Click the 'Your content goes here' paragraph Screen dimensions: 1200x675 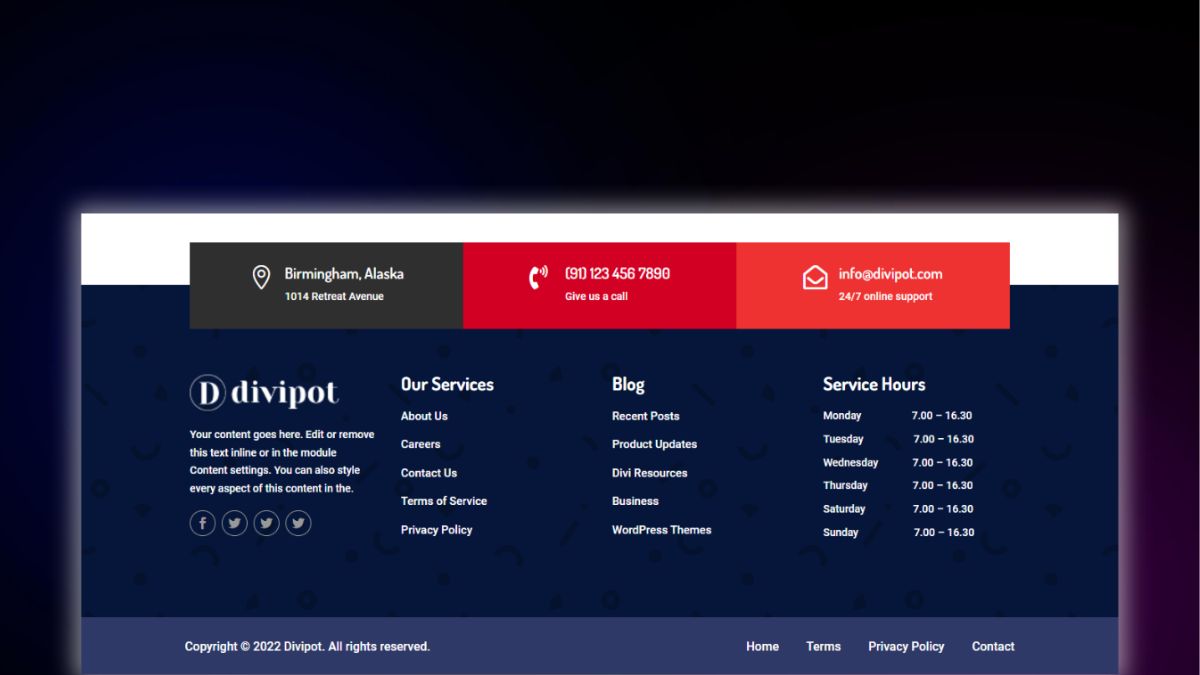(x=282, y=462)
